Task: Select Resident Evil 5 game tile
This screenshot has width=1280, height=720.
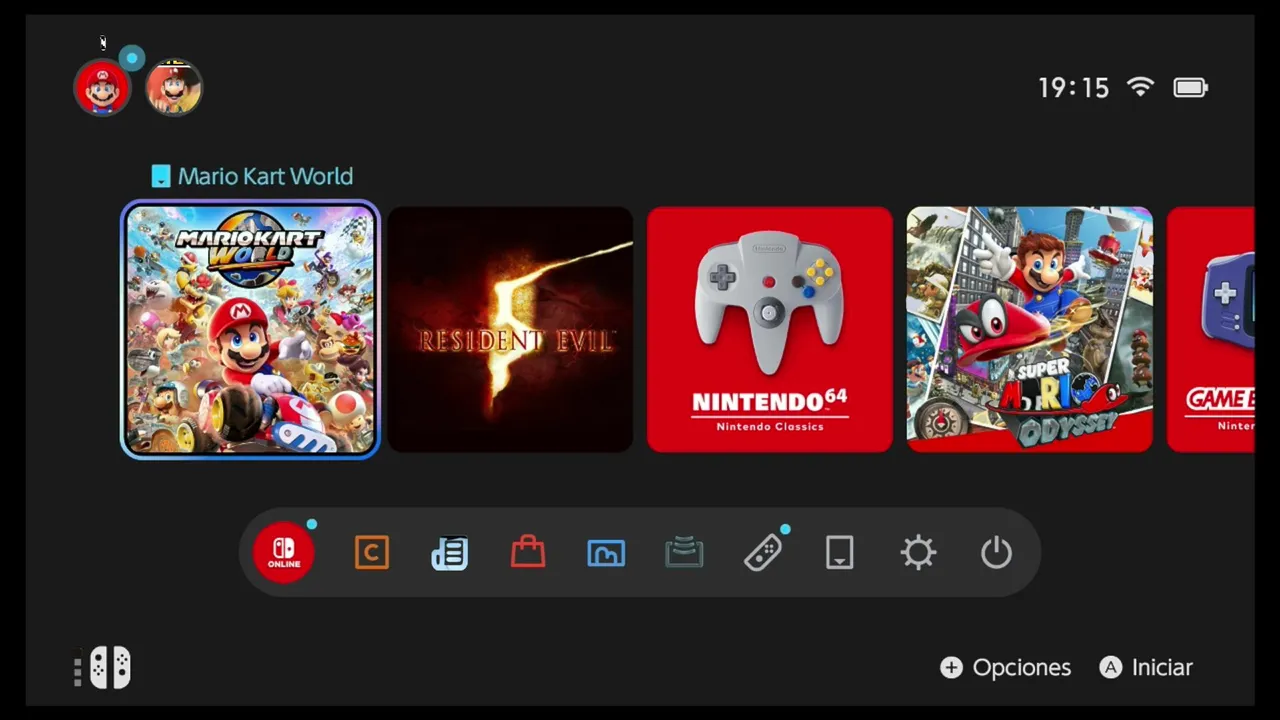Action: pos(510,330)
